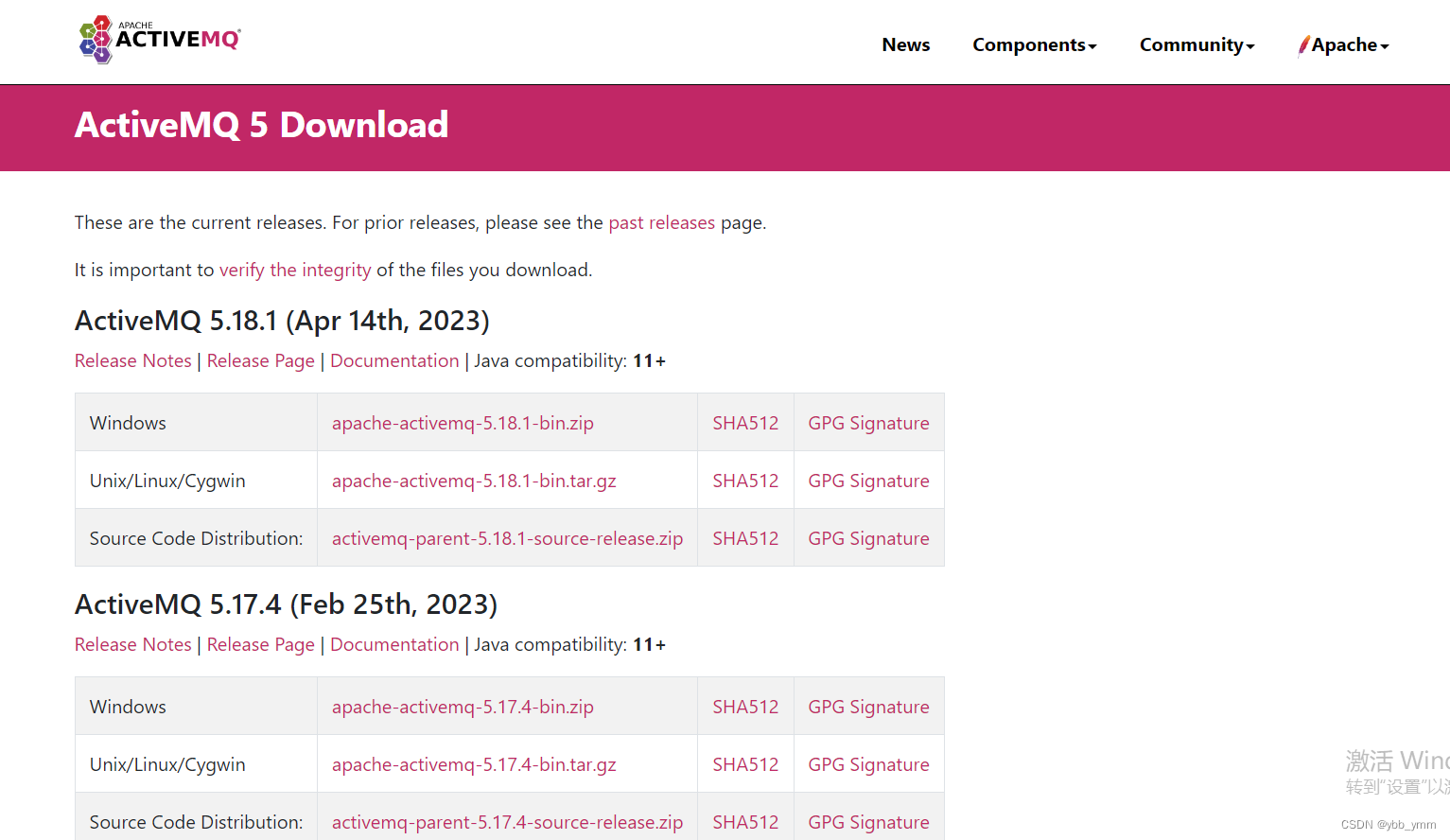Viewport: 1450px width, 840px height.
Task: Click the Windows cell in 5.18.1 table
Action: point(196,423)
